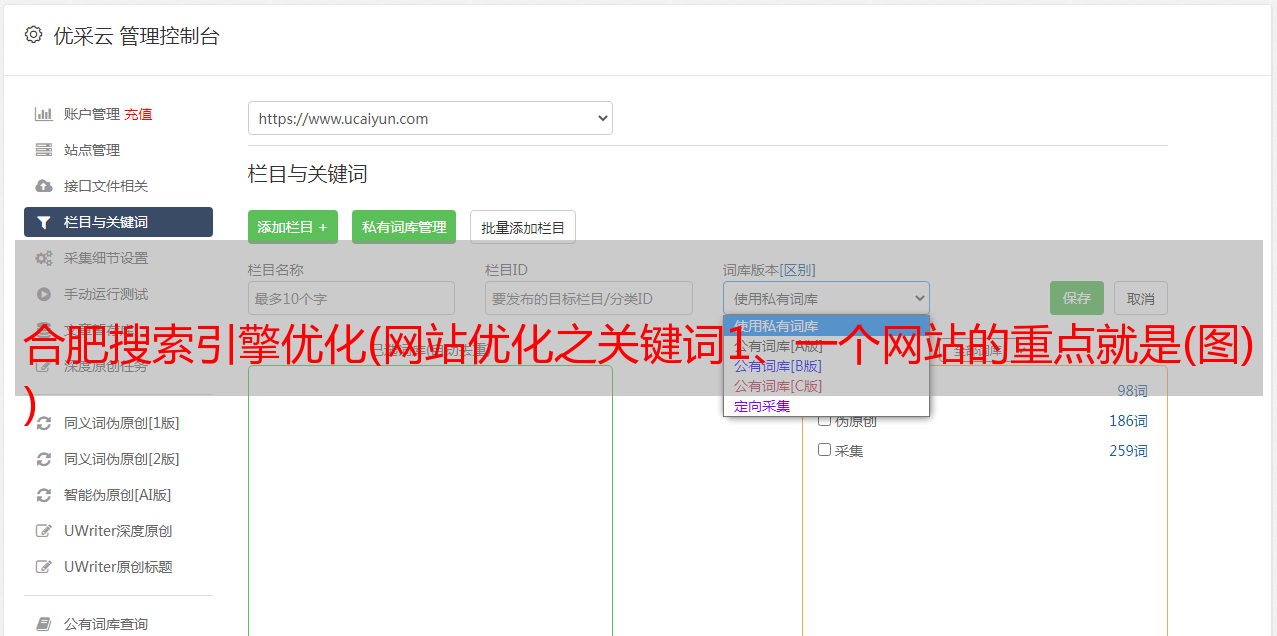The image size is (1277, 636).
Task: Click the gears icon for 采集细节设置
Action: click(43, 258)
